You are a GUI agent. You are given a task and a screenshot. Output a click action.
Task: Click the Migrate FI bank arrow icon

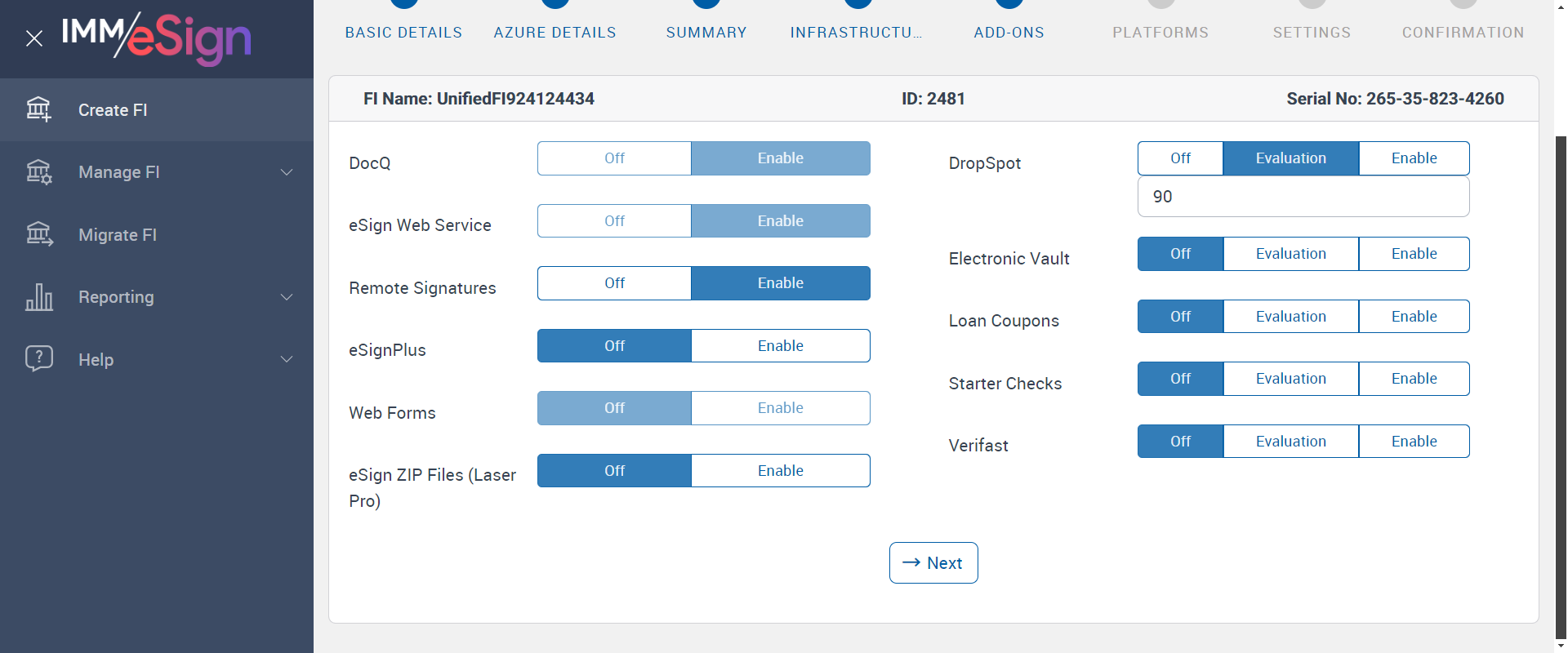(38, 234)
